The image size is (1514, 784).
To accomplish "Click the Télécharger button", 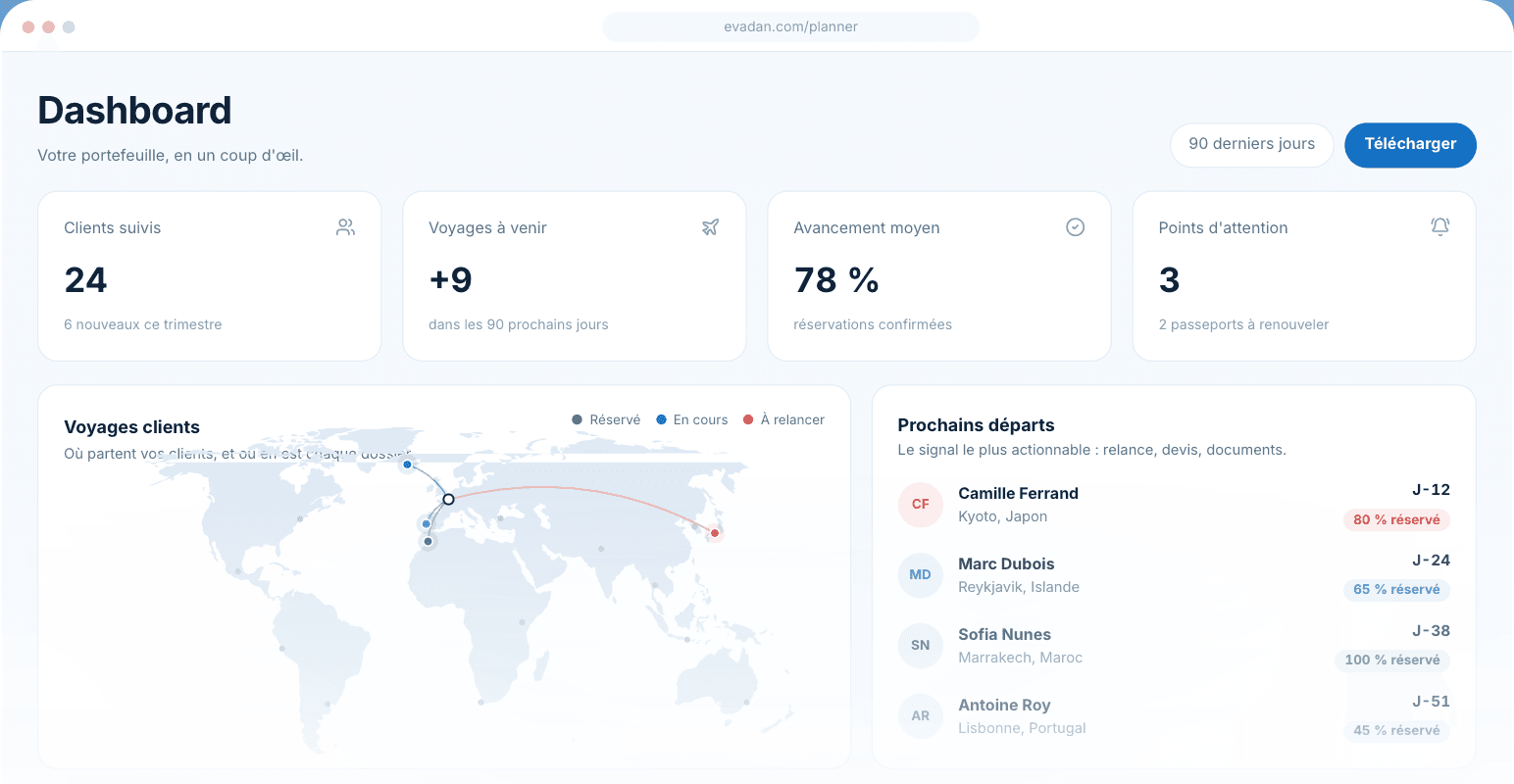I will click(x=1410, y=145).
